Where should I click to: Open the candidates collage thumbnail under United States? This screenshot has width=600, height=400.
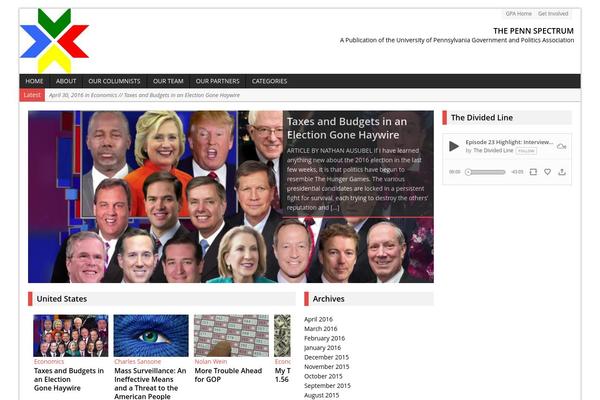click(x=71, y=336)
